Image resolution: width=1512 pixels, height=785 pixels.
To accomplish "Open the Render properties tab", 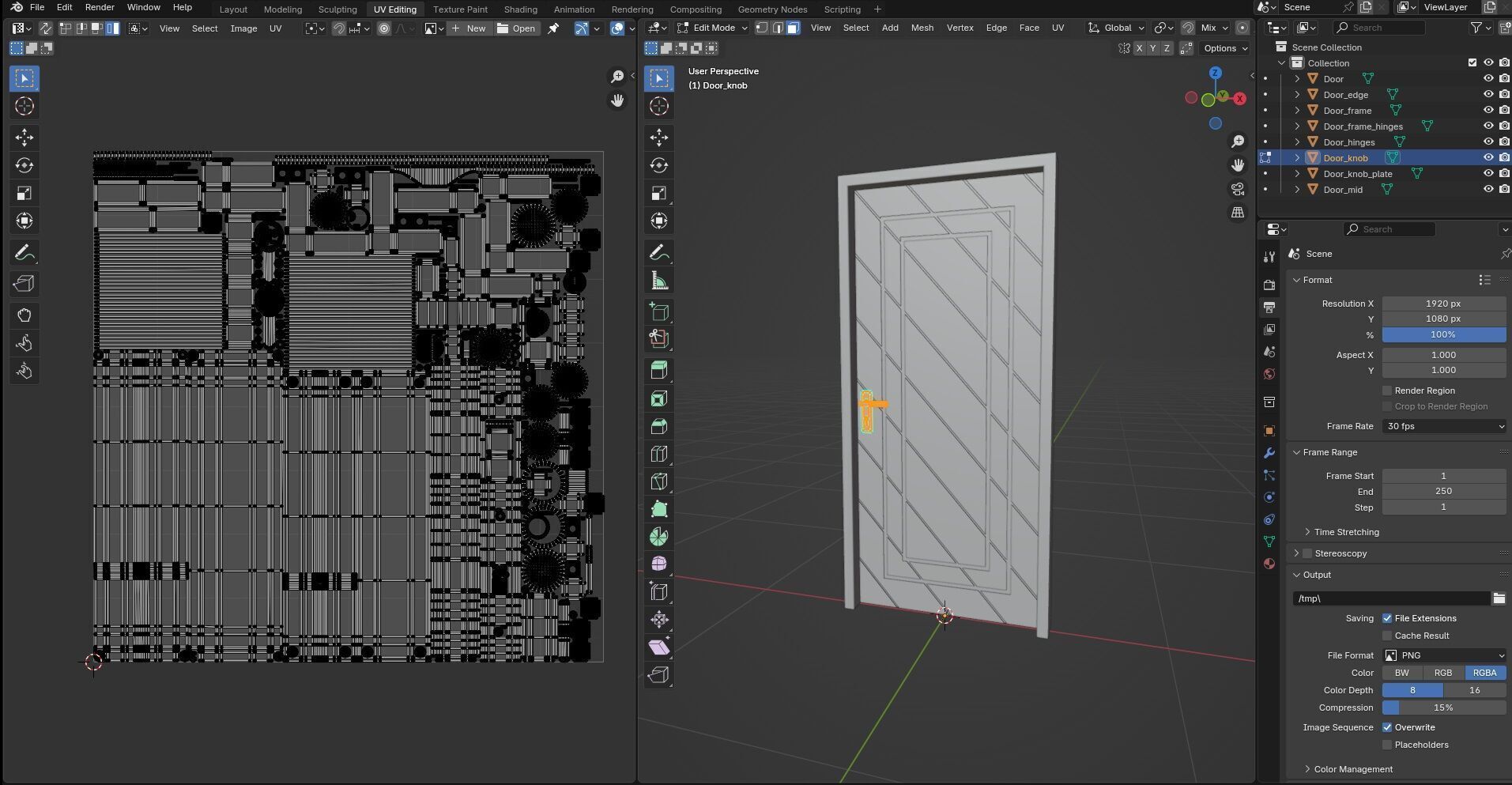I will pos(1269,285).
